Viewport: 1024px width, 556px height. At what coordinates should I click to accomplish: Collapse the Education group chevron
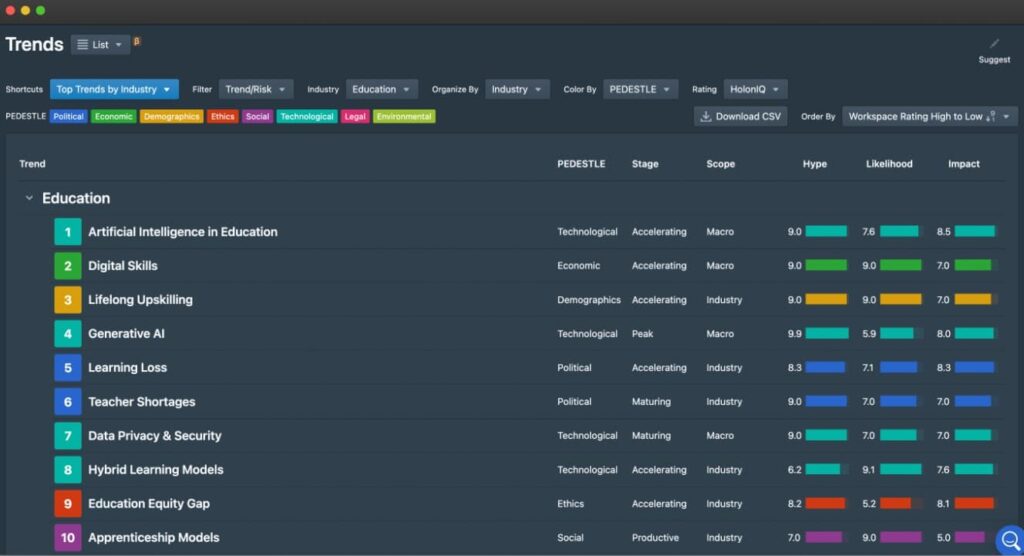pyautogui.click(x=29, y=198)
